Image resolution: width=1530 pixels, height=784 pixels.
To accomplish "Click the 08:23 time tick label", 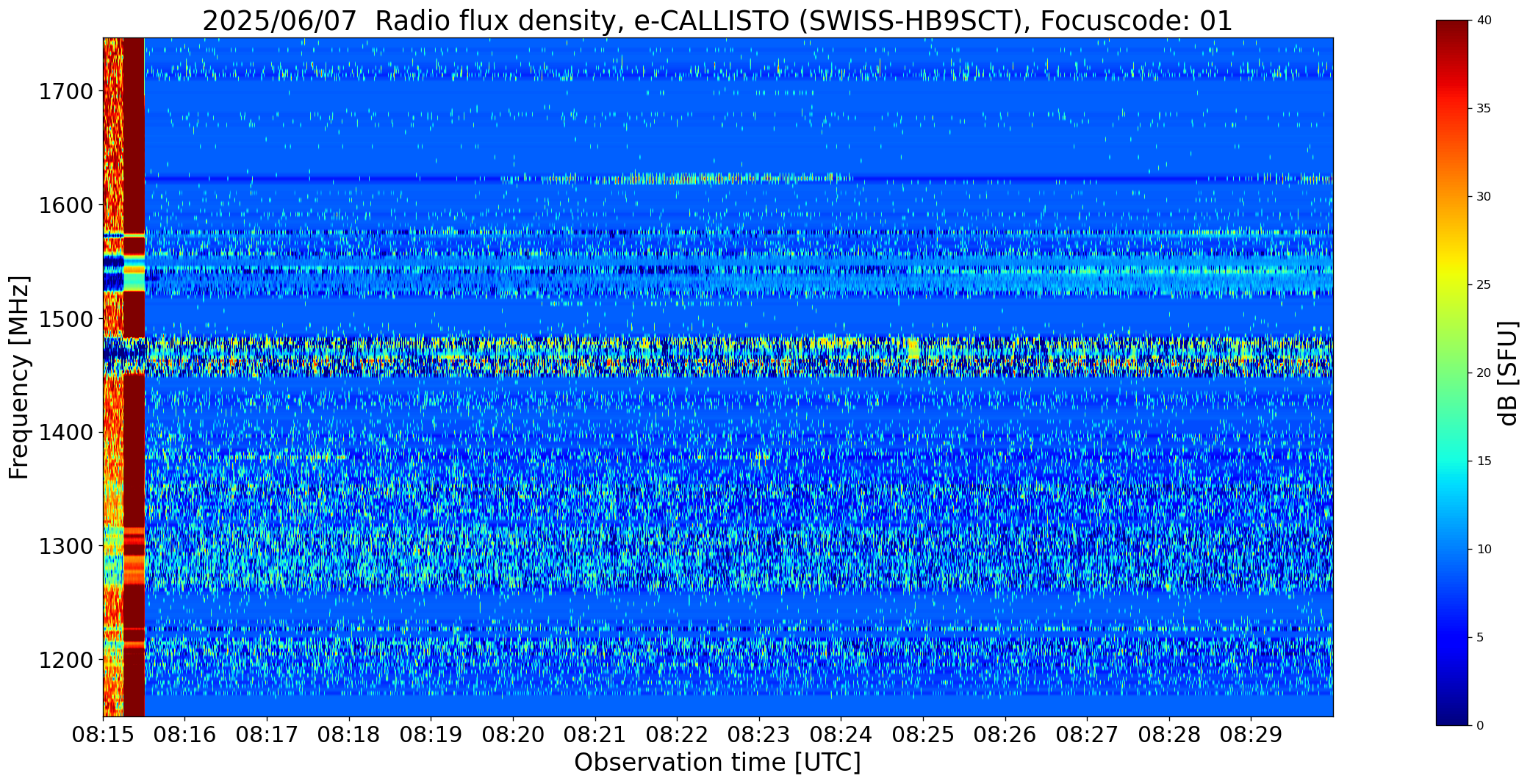I will coord(759,735).
